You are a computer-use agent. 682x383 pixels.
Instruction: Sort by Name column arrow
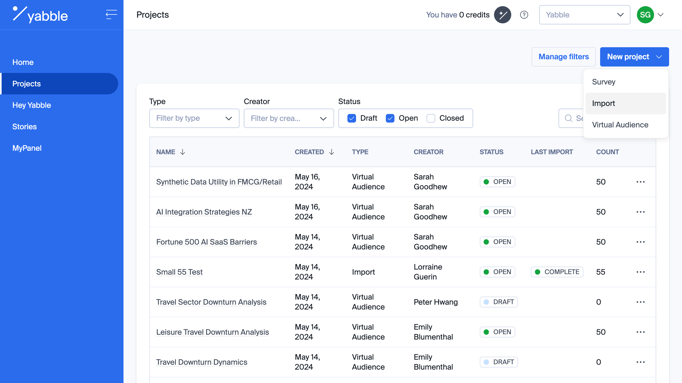click(183, 152)
